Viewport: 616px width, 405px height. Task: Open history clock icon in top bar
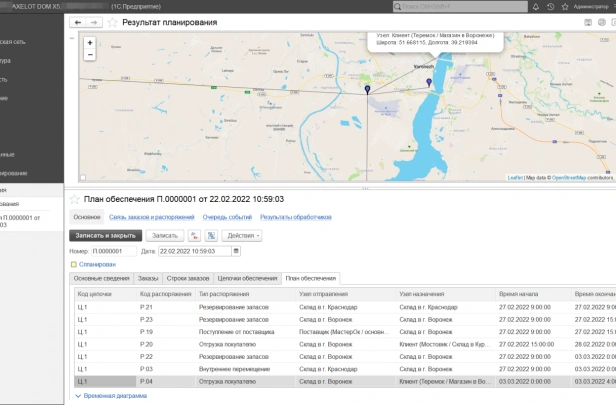click(x=550, y=7)
